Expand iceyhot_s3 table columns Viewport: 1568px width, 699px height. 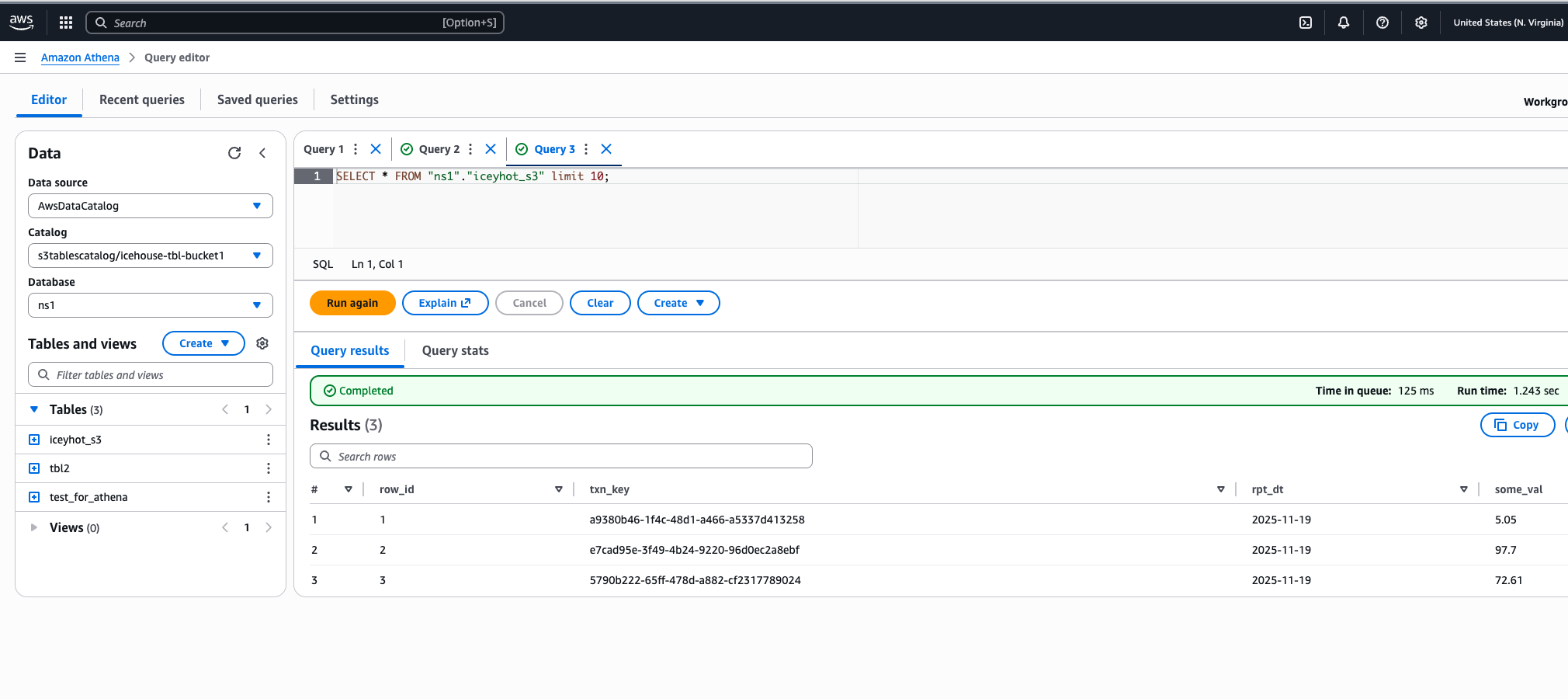click(x=34, y=440)
